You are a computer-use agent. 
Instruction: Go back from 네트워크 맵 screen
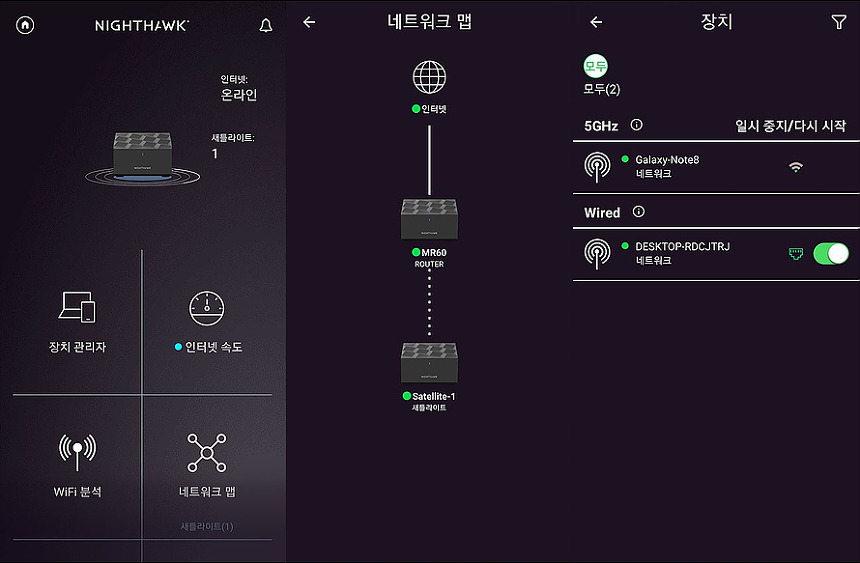(x=309, y=22)
